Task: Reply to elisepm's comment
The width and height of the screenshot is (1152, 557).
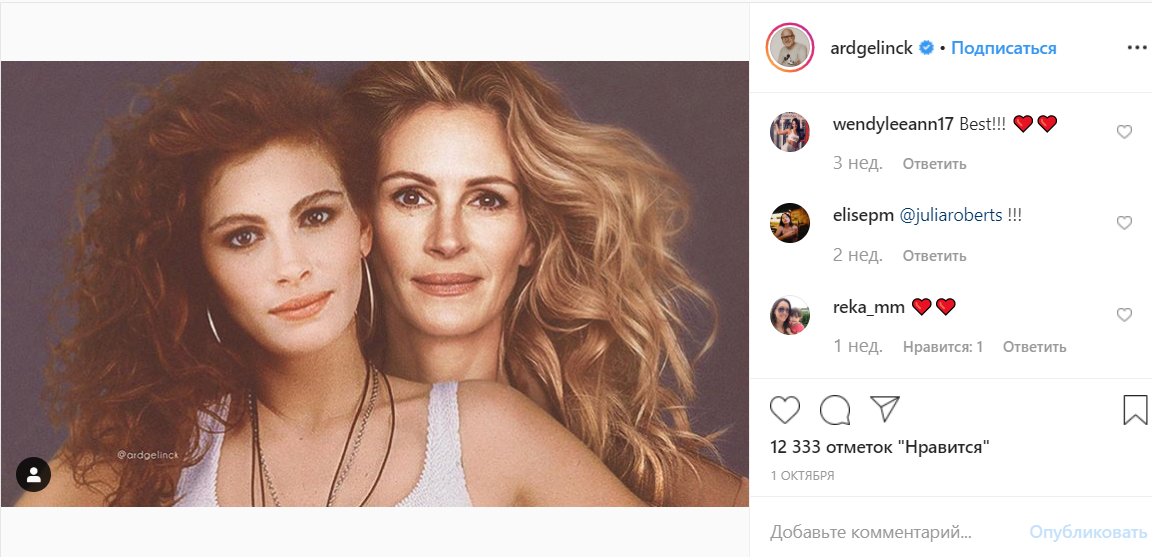Action: (x=934, y=256)
